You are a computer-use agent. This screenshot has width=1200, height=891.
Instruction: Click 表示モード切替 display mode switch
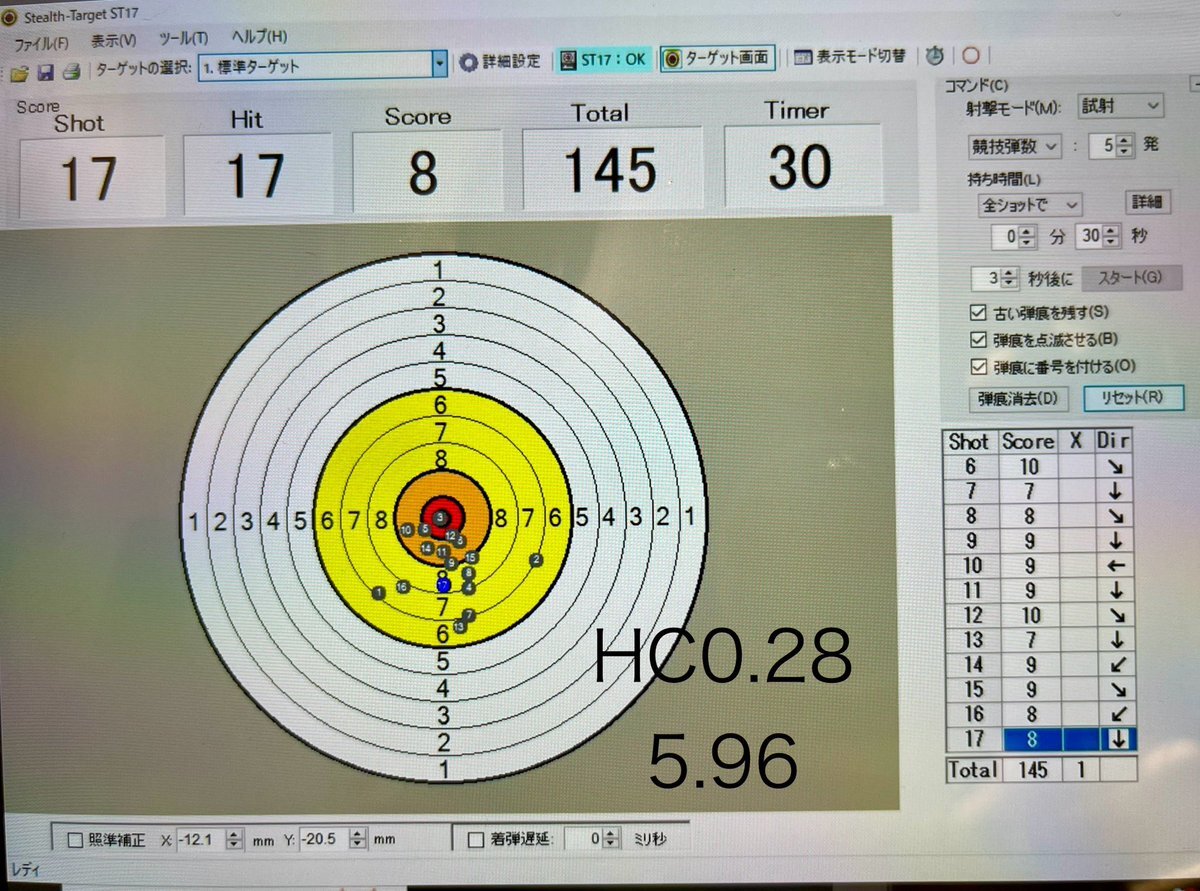[850, 57]
